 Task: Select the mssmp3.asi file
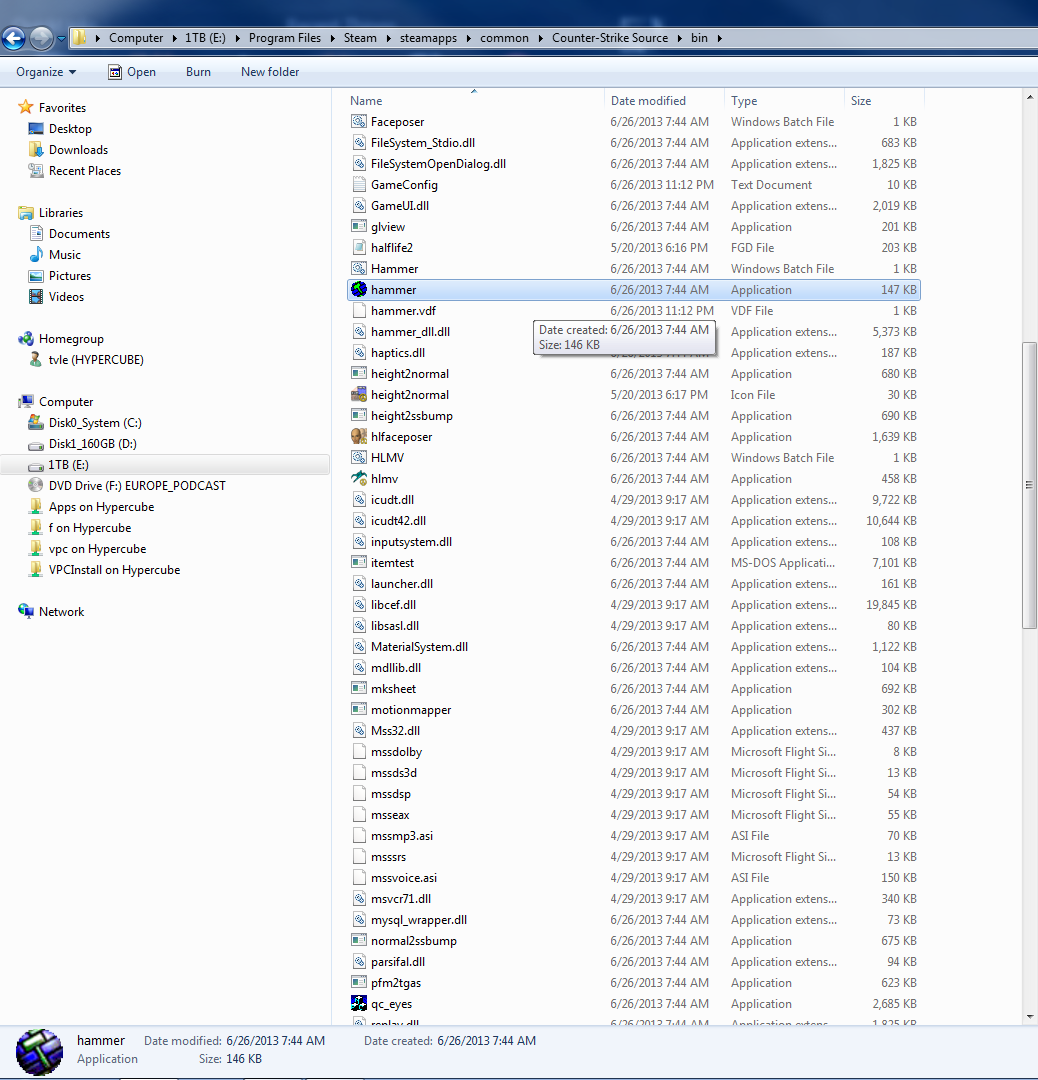634,835
